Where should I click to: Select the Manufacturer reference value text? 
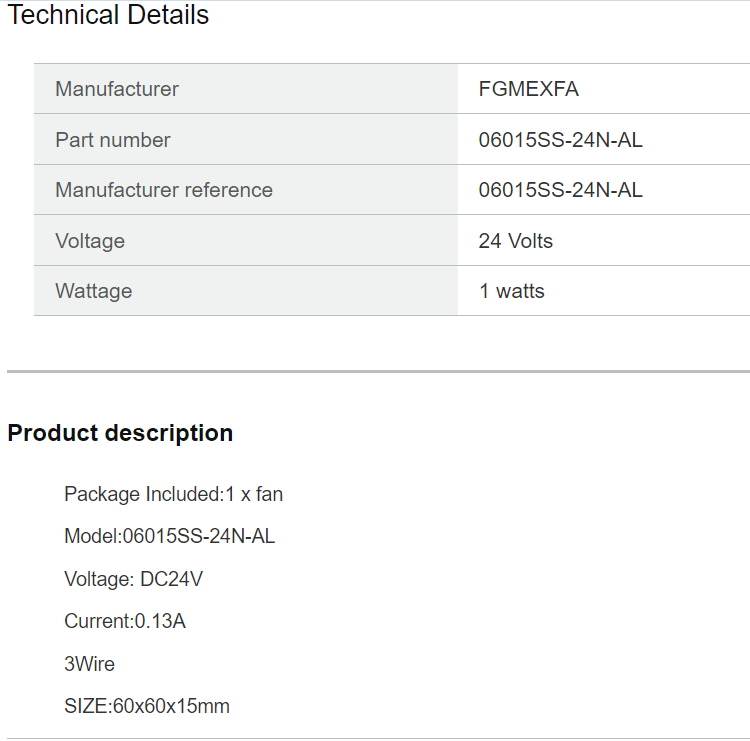561,190
